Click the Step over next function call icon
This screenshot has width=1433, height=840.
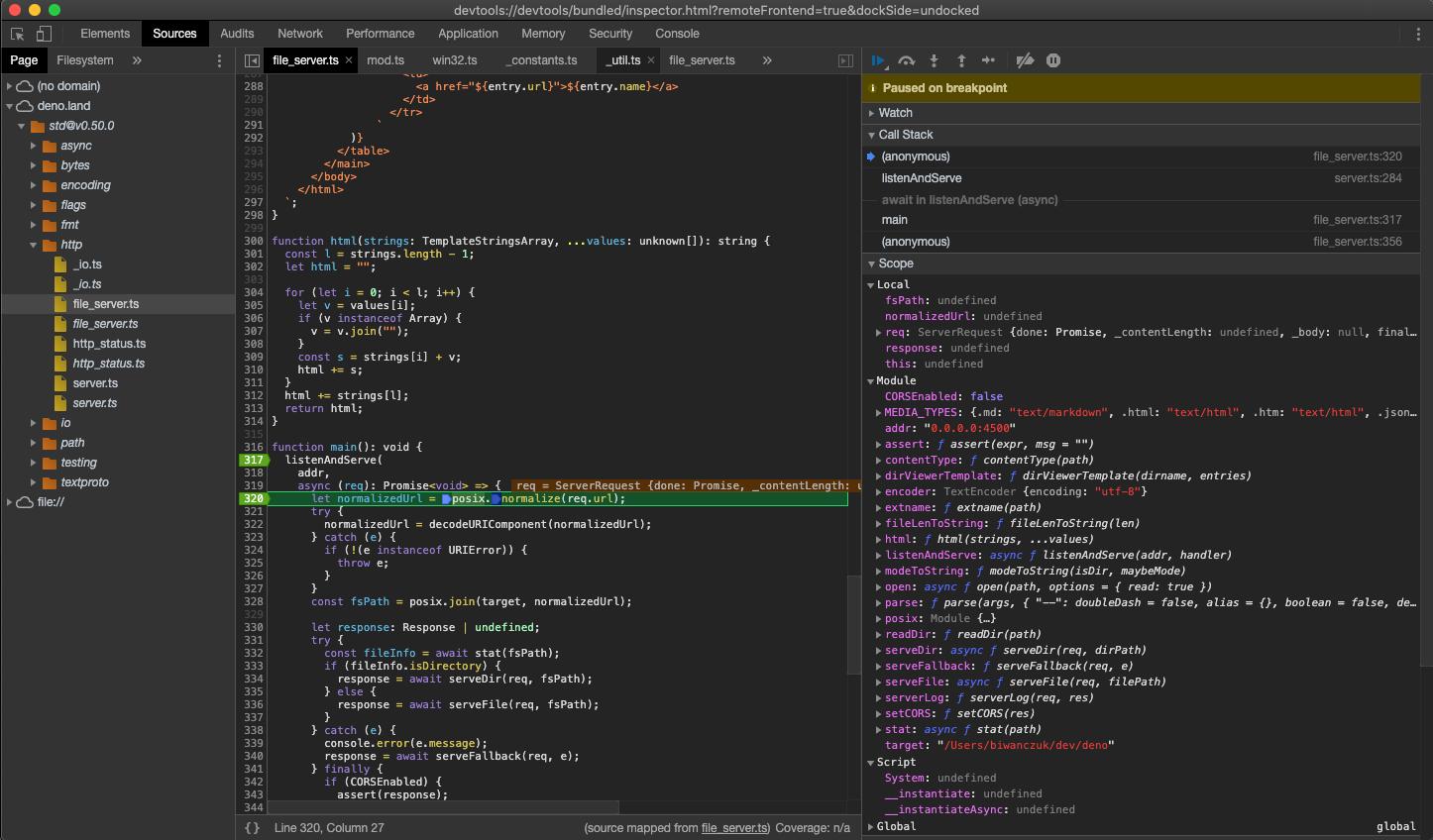point(906,60)
